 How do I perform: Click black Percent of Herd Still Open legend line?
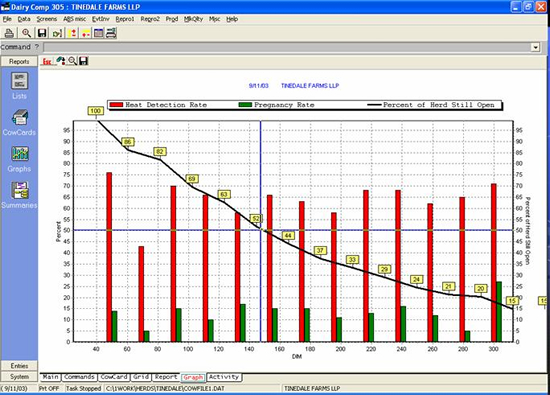point(374,105)
